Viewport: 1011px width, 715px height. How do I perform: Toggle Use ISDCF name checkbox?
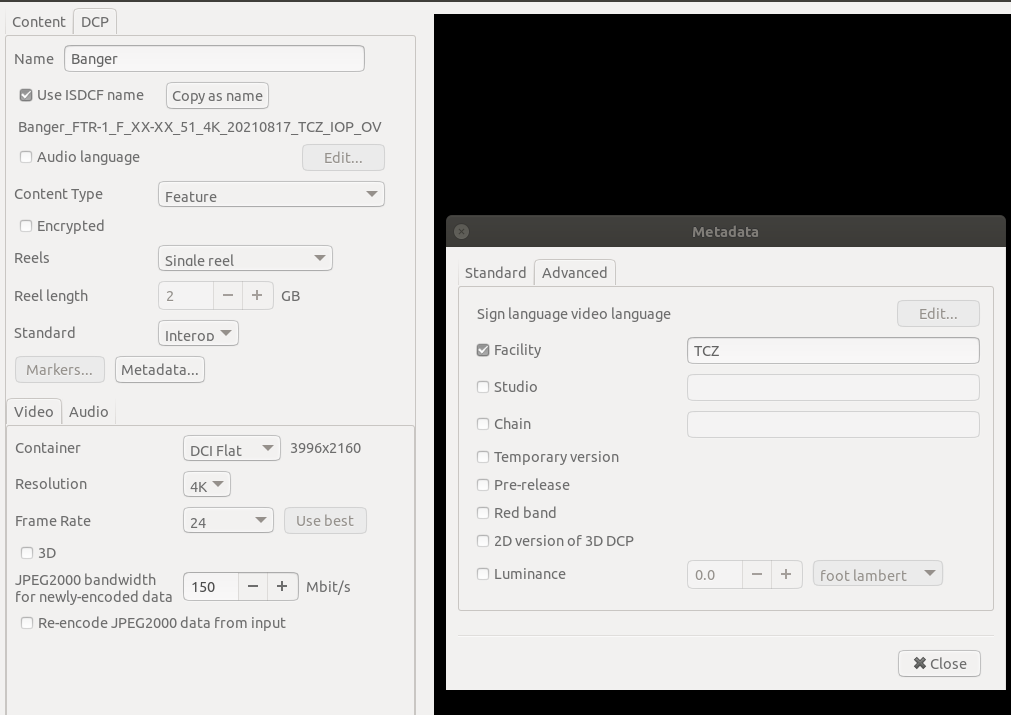[26, 95]
